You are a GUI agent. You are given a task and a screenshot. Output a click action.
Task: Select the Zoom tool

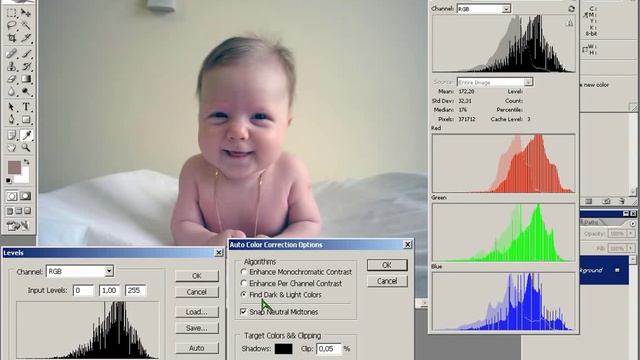tap(26, 147)
